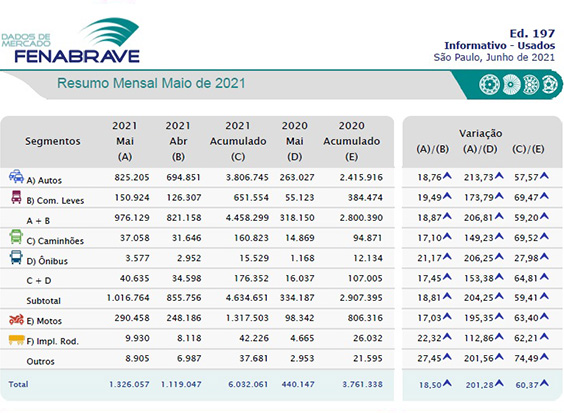Click the Informativo - Usados text
This screenshot has height=413, width=564.
(x=500, y=46)
